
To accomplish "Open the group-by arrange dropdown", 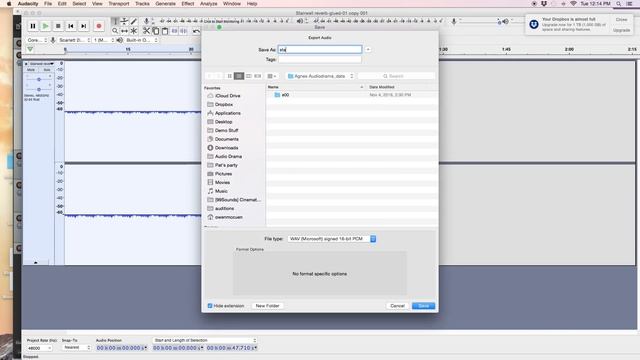I will [271, 76].
